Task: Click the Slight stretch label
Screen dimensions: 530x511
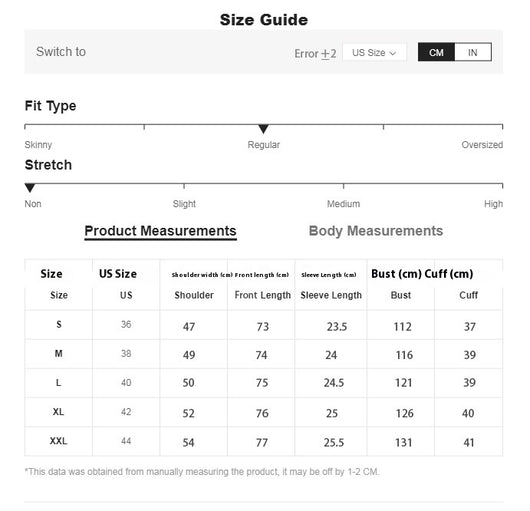Action: pyautogui.click(x=184, y=204)
